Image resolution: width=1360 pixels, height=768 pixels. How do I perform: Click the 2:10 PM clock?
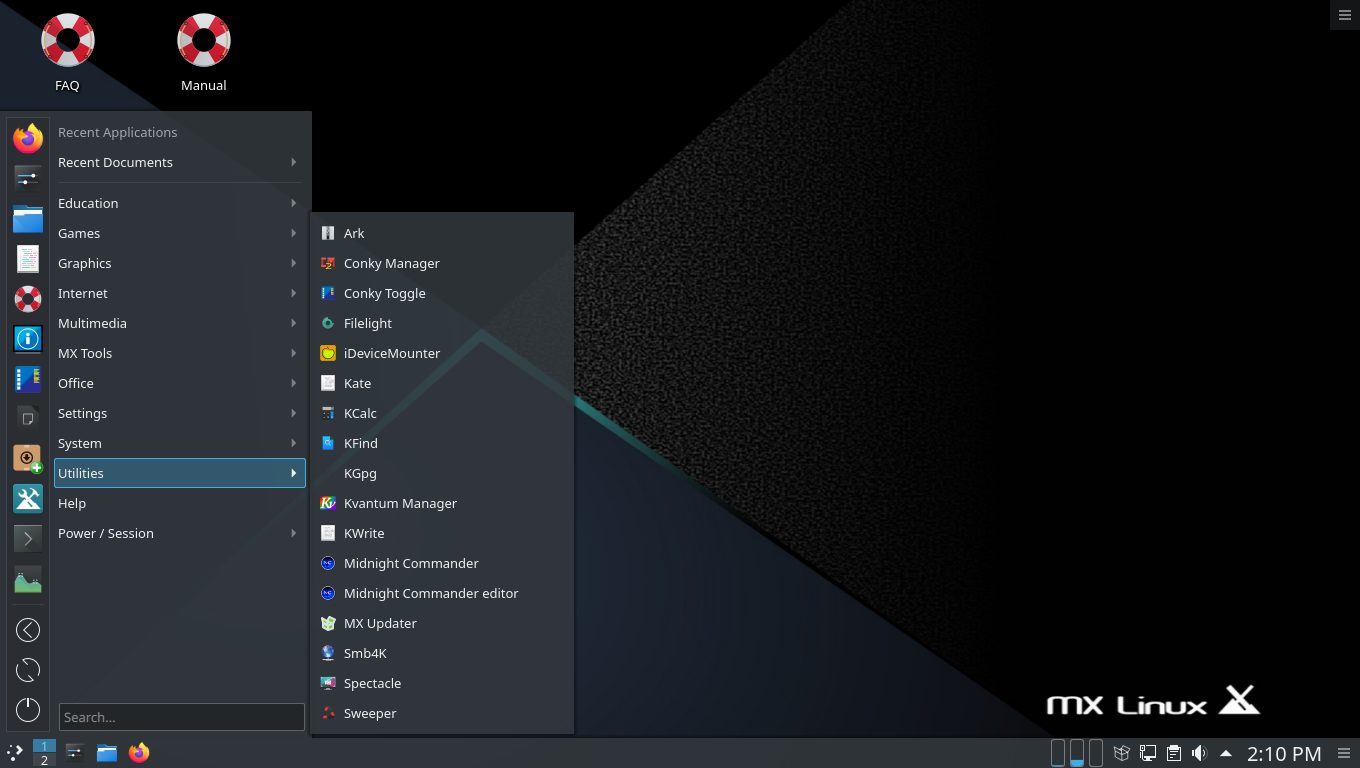point(1284,753)
